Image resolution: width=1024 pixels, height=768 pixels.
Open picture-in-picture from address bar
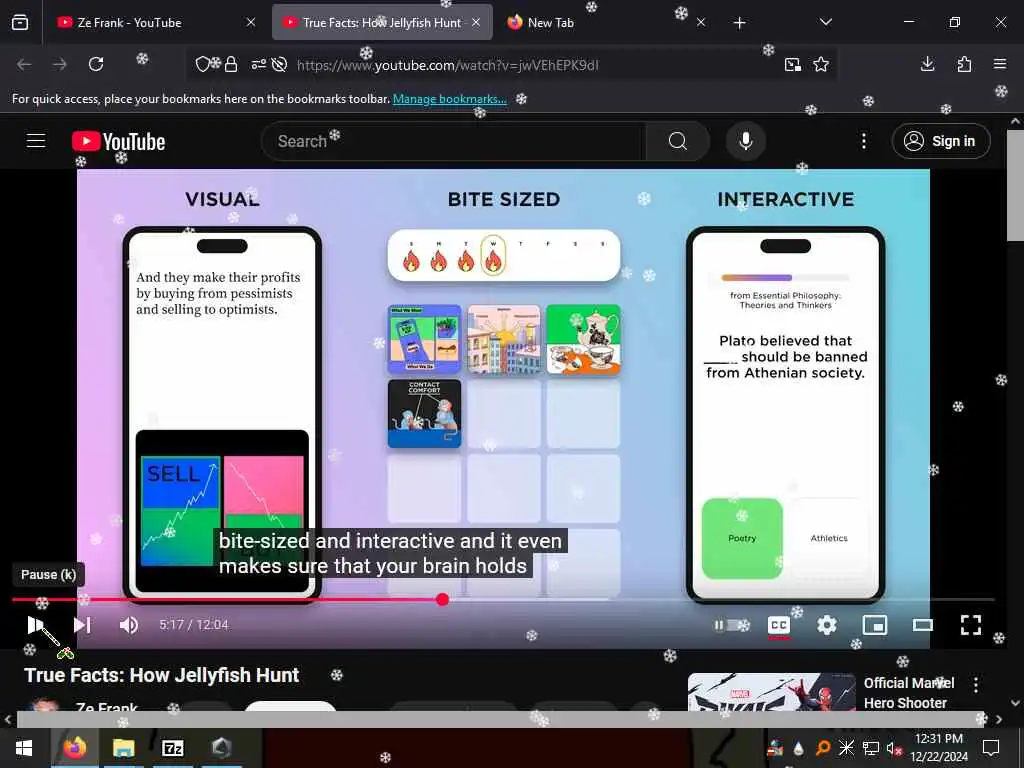point(793,65)
